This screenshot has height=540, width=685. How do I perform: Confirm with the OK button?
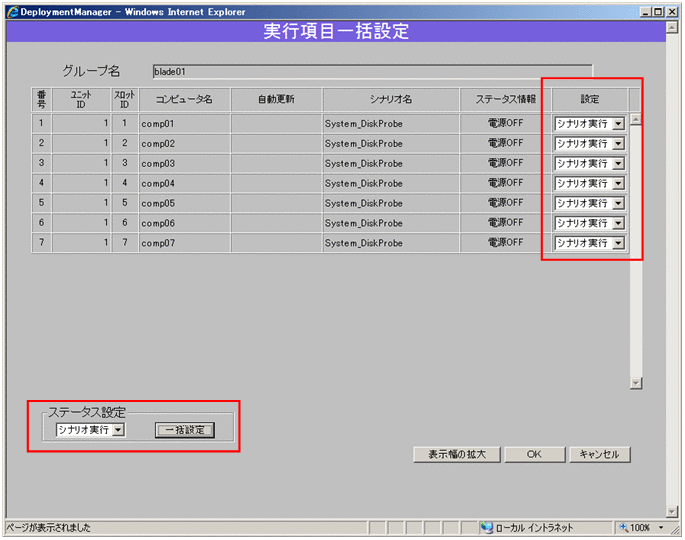pos(534,454)
